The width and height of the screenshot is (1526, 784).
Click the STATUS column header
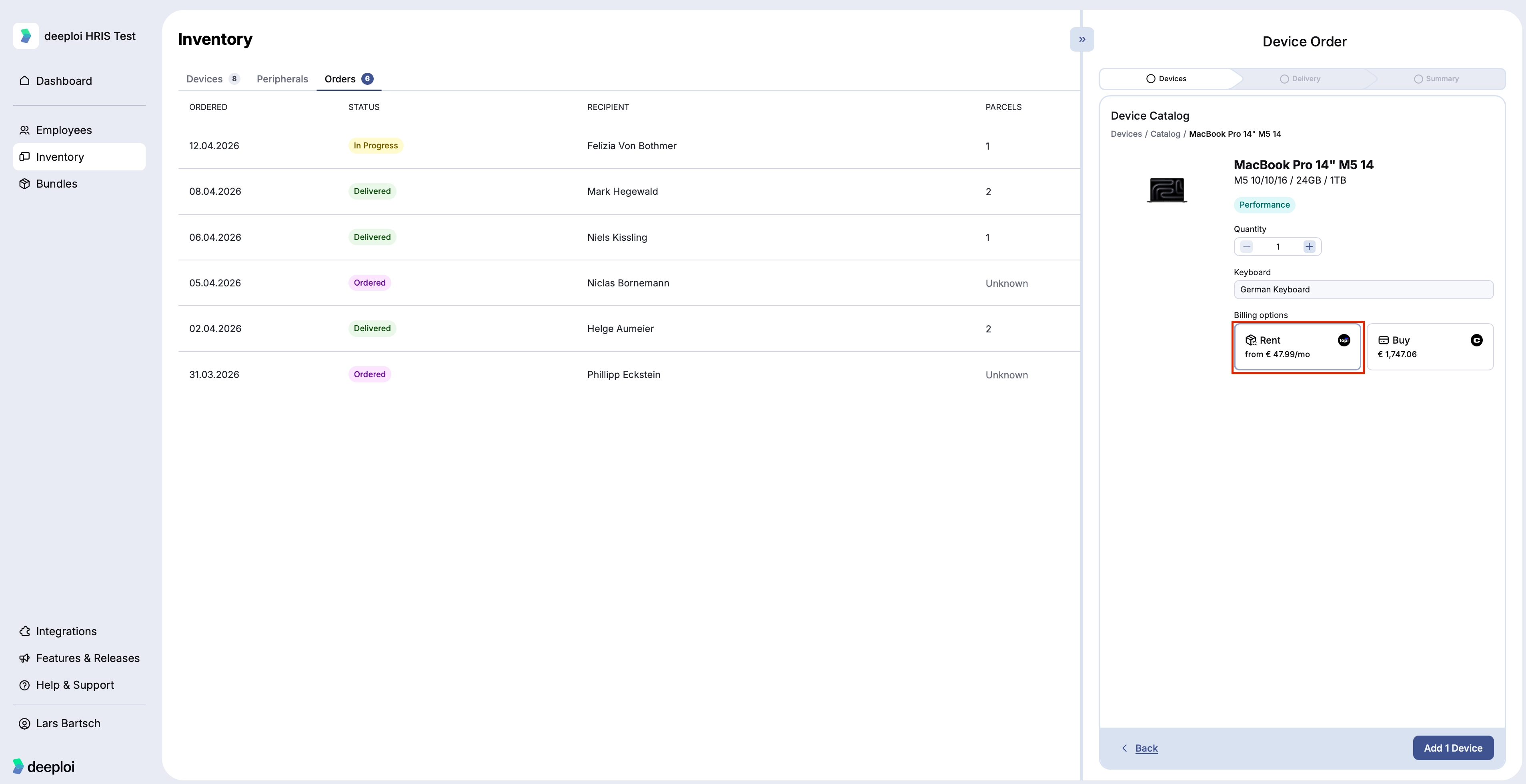[x=364, y=107]
